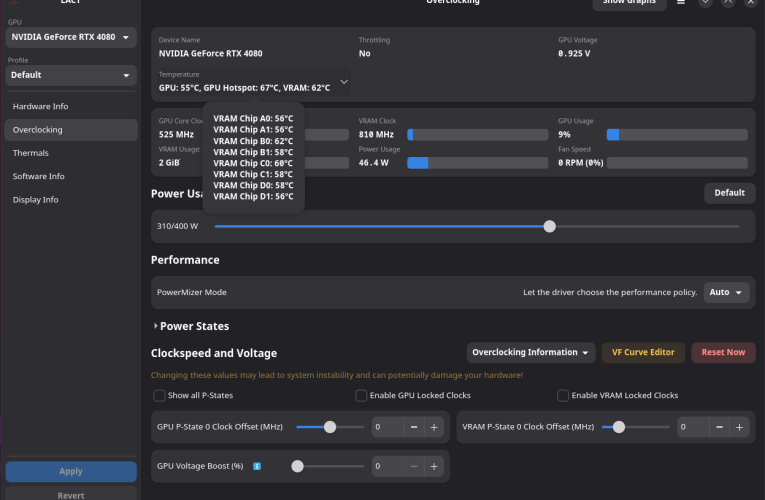Screen dimensions: 765x500
Task: Click the Reset Now button
Action: point(723,352)
